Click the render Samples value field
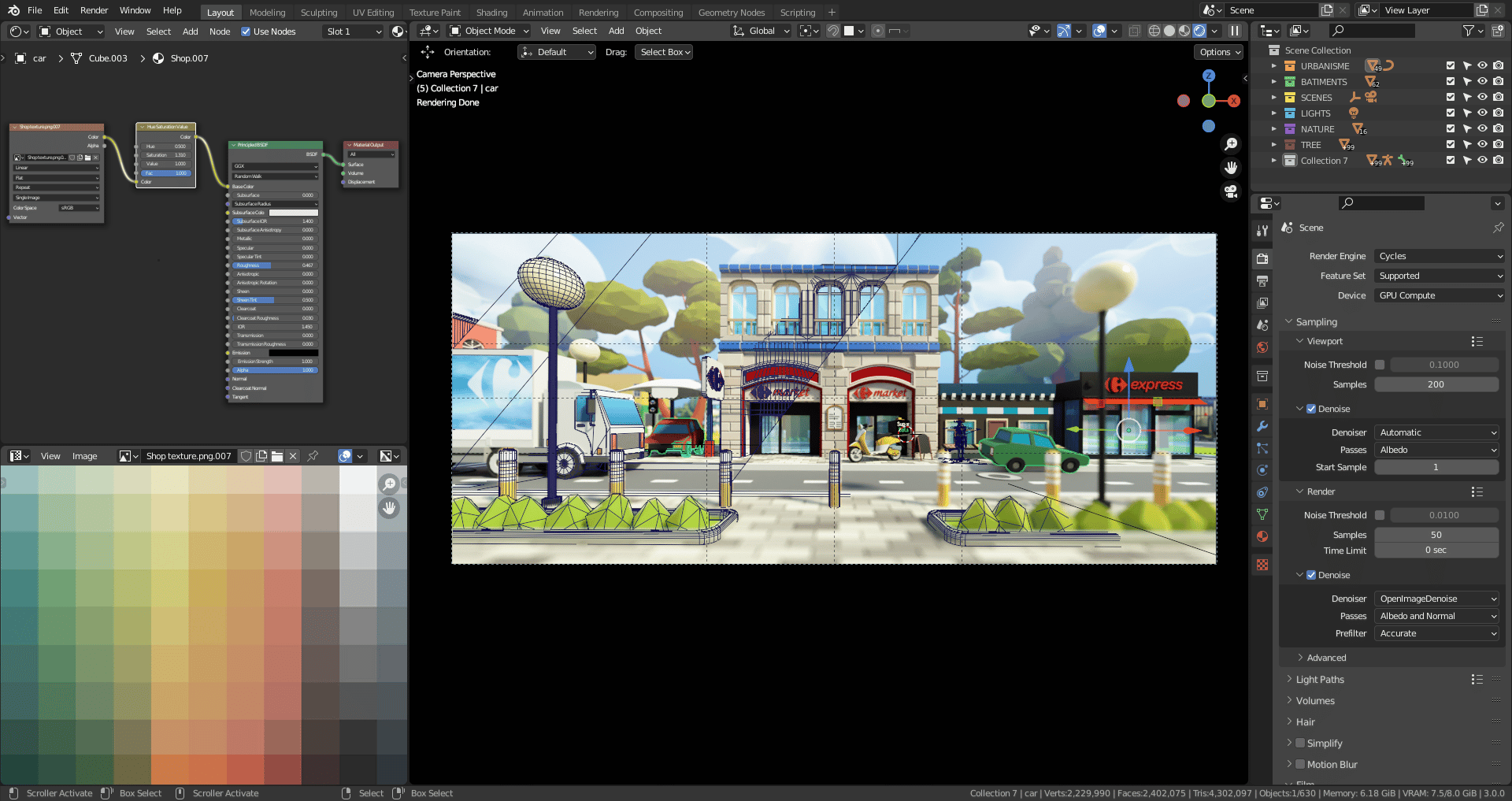Image resolution: width=1512 pixels, height=801 pixels. 1436,535
